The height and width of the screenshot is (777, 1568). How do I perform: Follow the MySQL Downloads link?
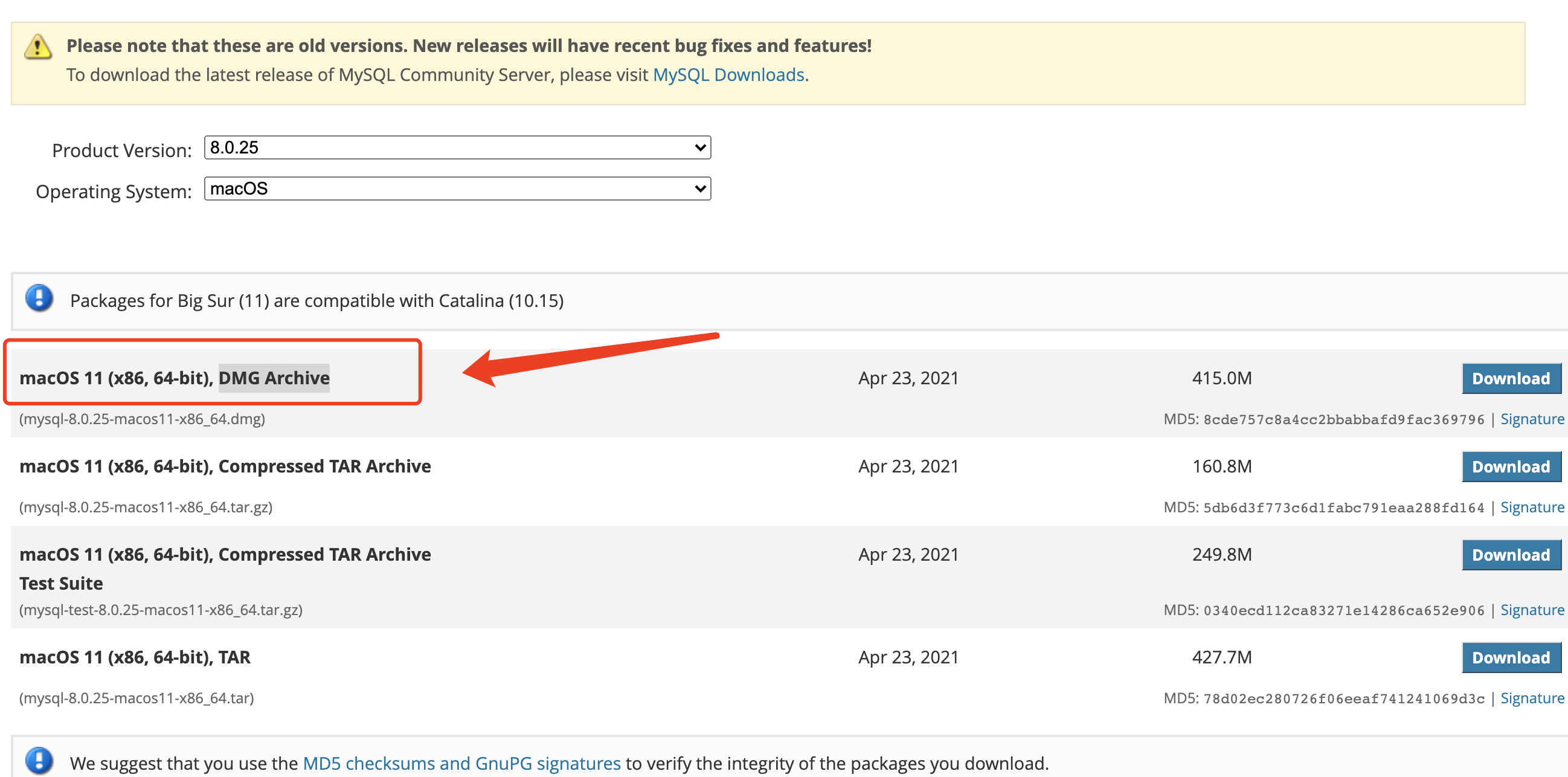(x=728, y=75)
